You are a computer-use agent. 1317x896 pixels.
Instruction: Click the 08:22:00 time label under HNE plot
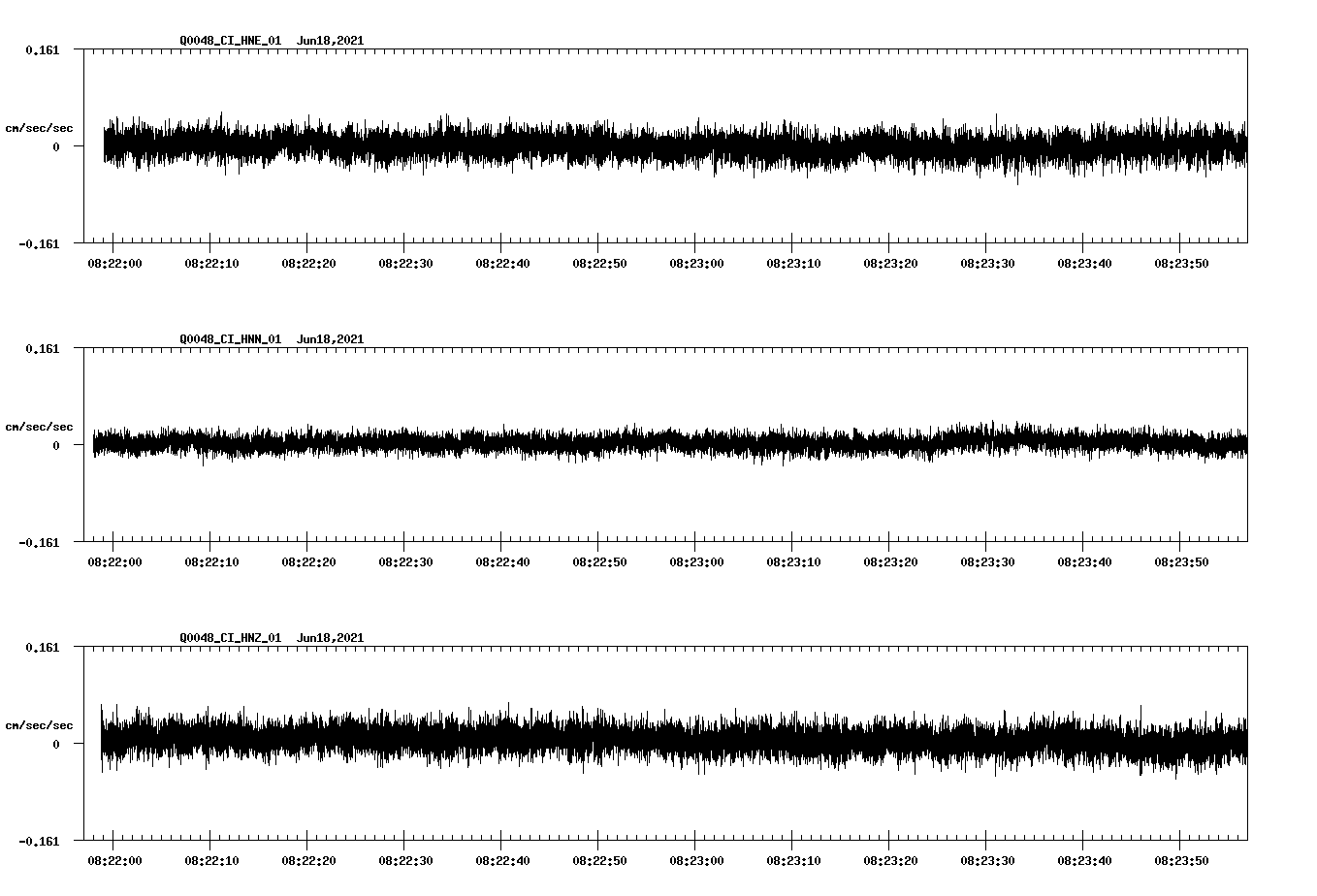coord(114,263)
